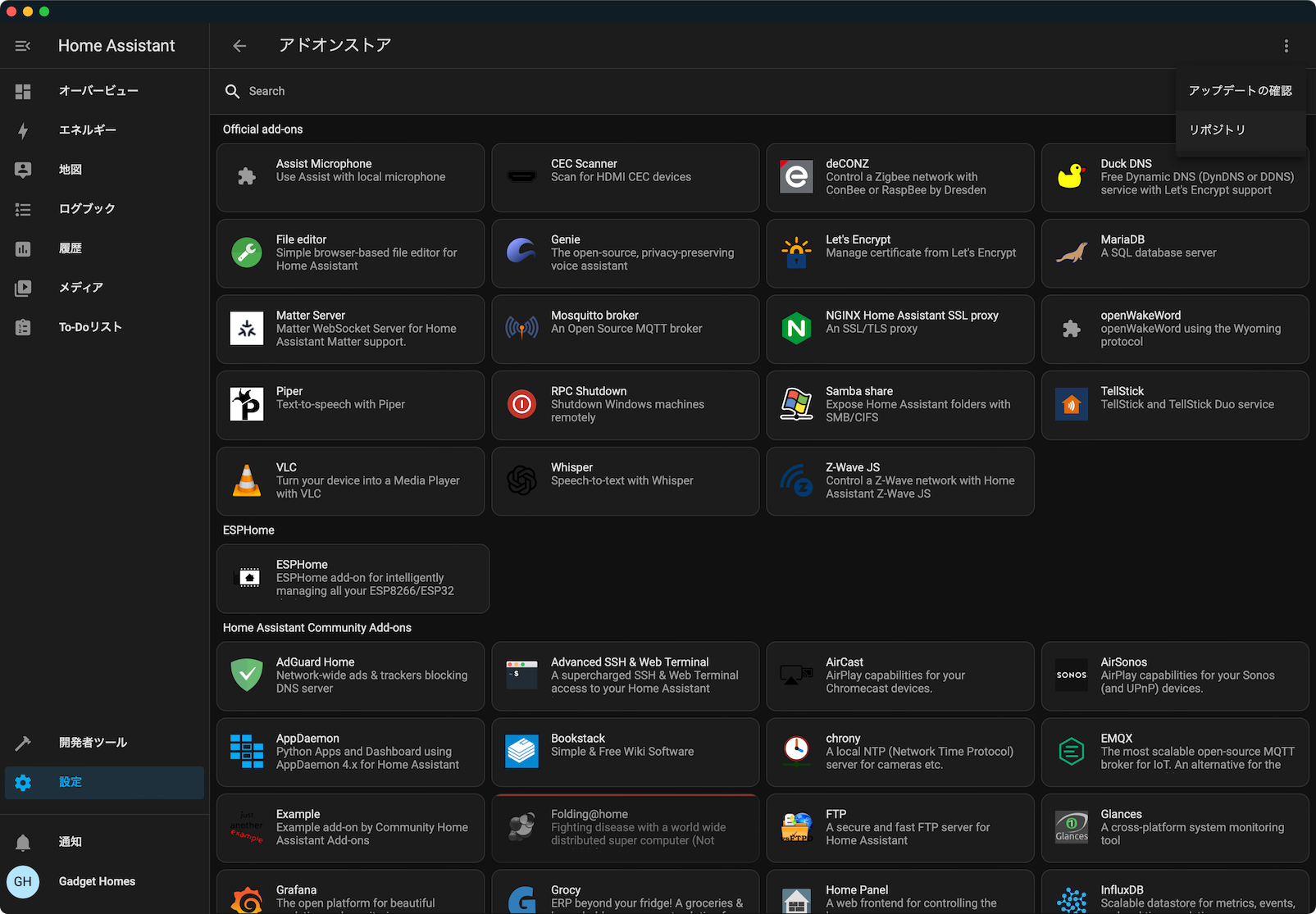
Task: Open オーバービュー in the sidebar
Action: point(104,91)
